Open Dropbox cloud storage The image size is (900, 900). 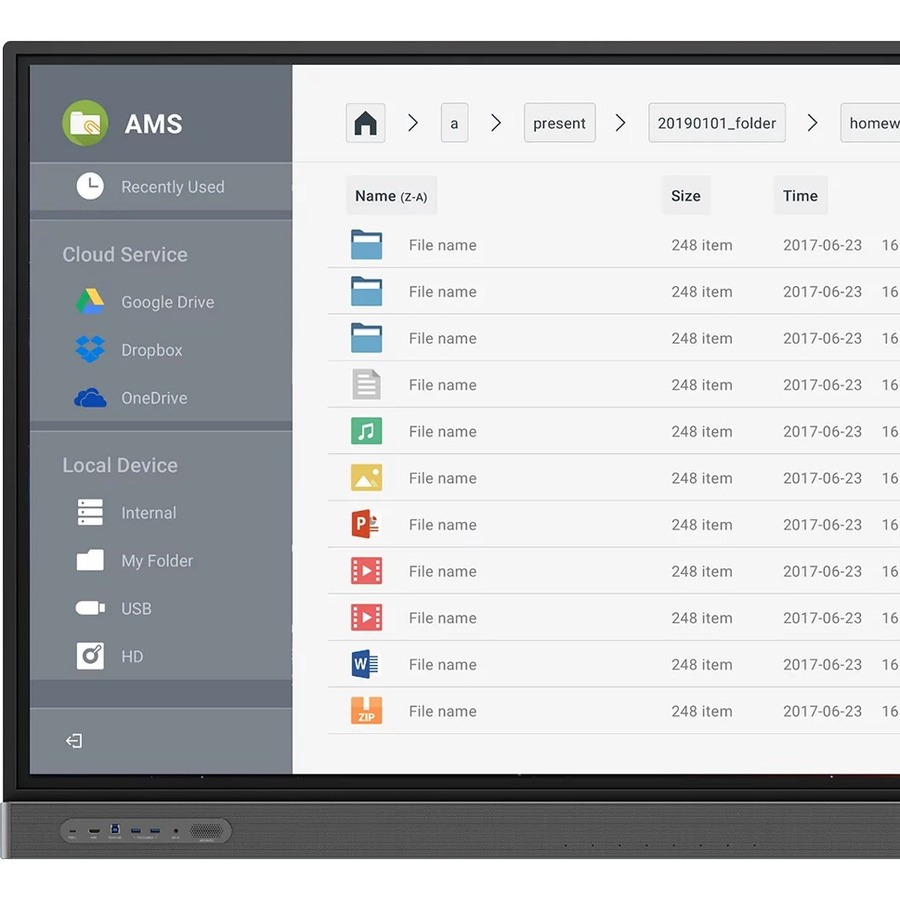150,350
